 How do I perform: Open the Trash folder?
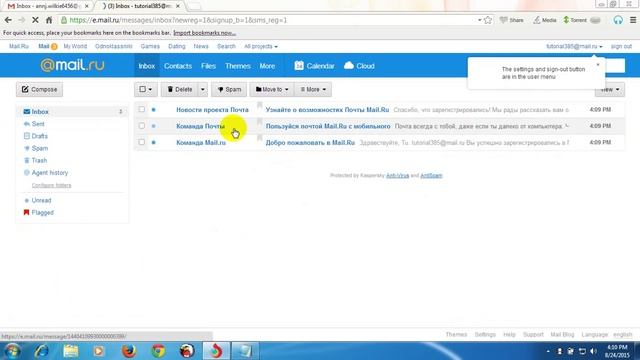[x=39, y=160]
